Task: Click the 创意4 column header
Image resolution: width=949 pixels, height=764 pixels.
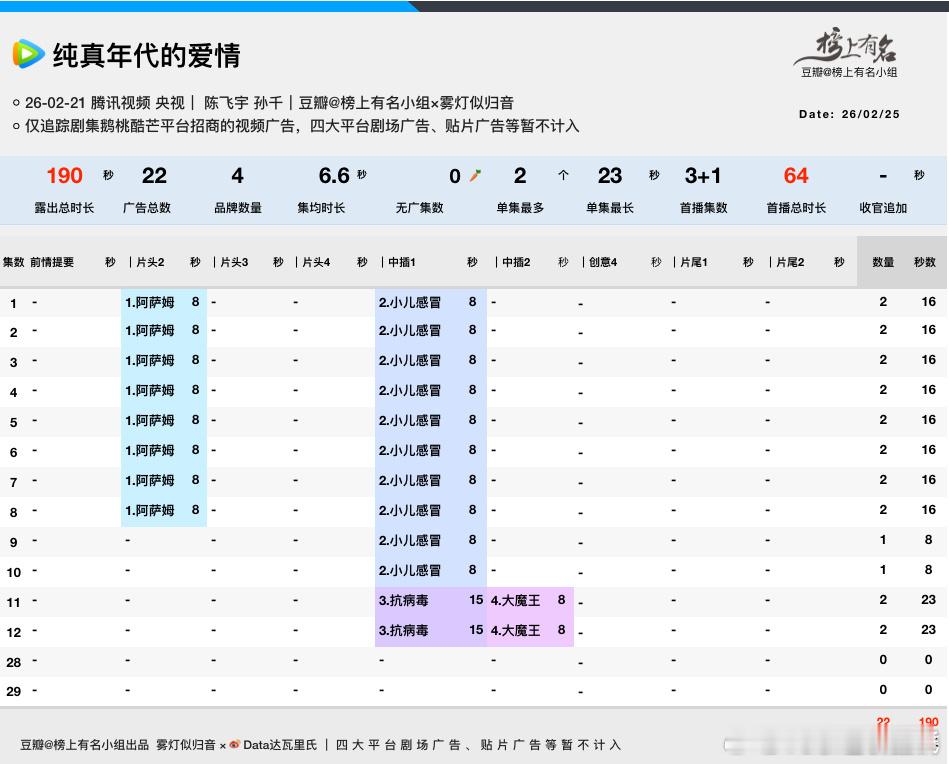Action: (603, 262)
